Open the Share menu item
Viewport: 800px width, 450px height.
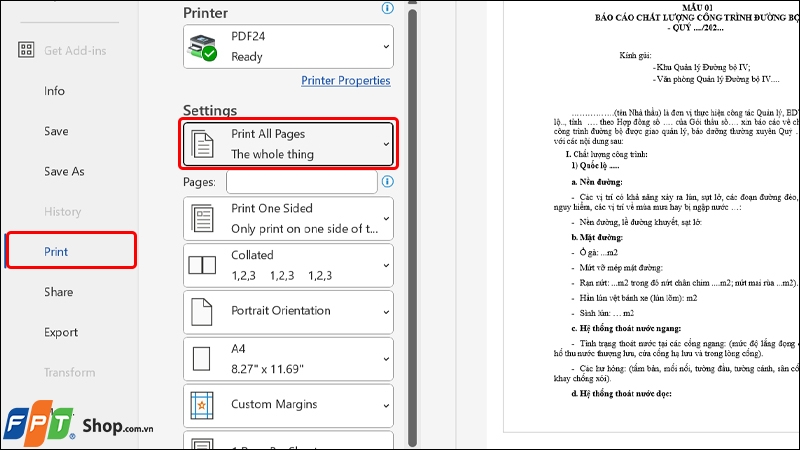click(x=59, y=292)
